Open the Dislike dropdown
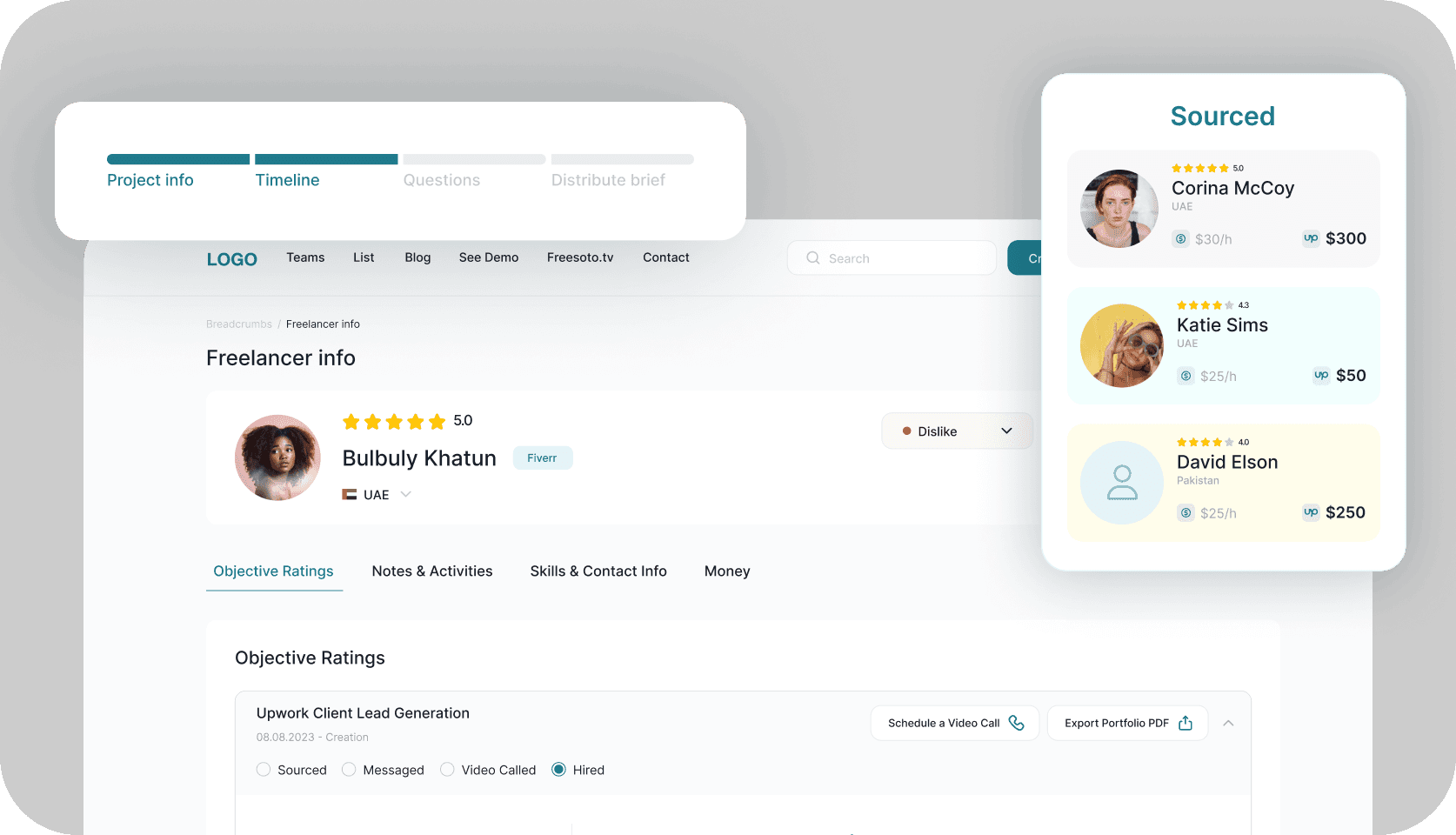The height and width of the screenshot is (835, 1456). tap(958, 431)
